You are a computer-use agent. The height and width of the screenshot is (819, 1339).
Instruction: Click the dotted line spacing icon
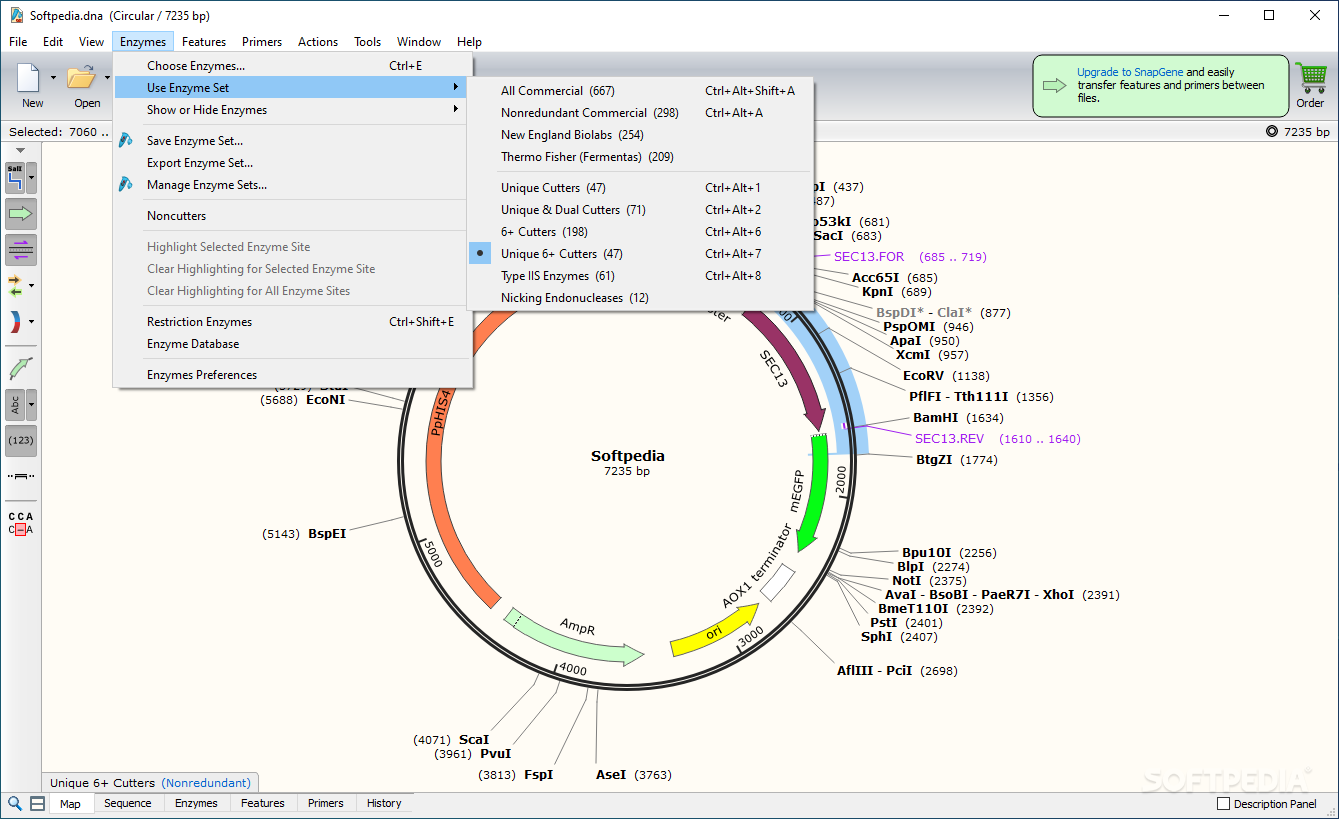click(21, 476)
